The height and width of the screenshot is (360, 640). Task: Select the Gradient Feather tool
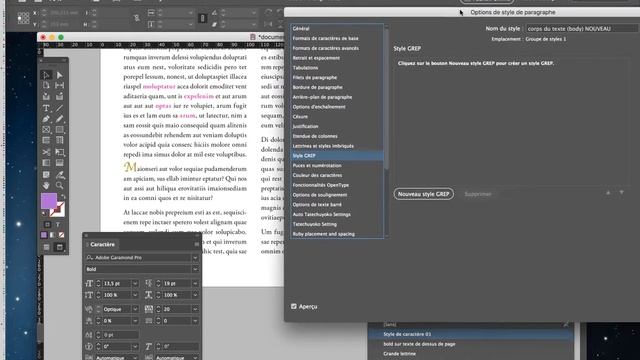pyautogui.click(x=60, y=163)
